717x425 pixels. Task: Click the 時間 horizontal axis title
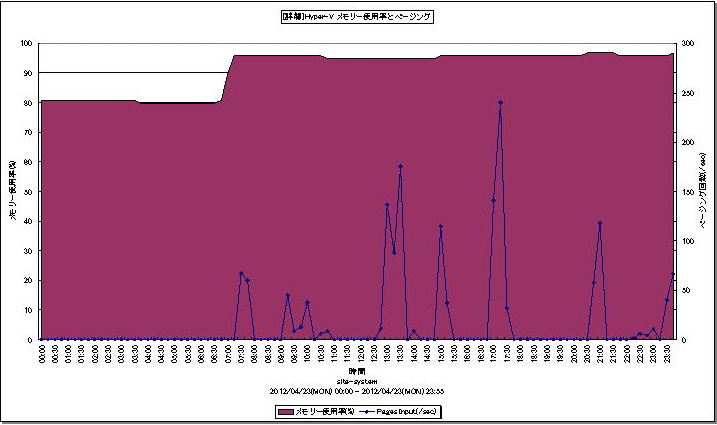[x=357, y=371]
